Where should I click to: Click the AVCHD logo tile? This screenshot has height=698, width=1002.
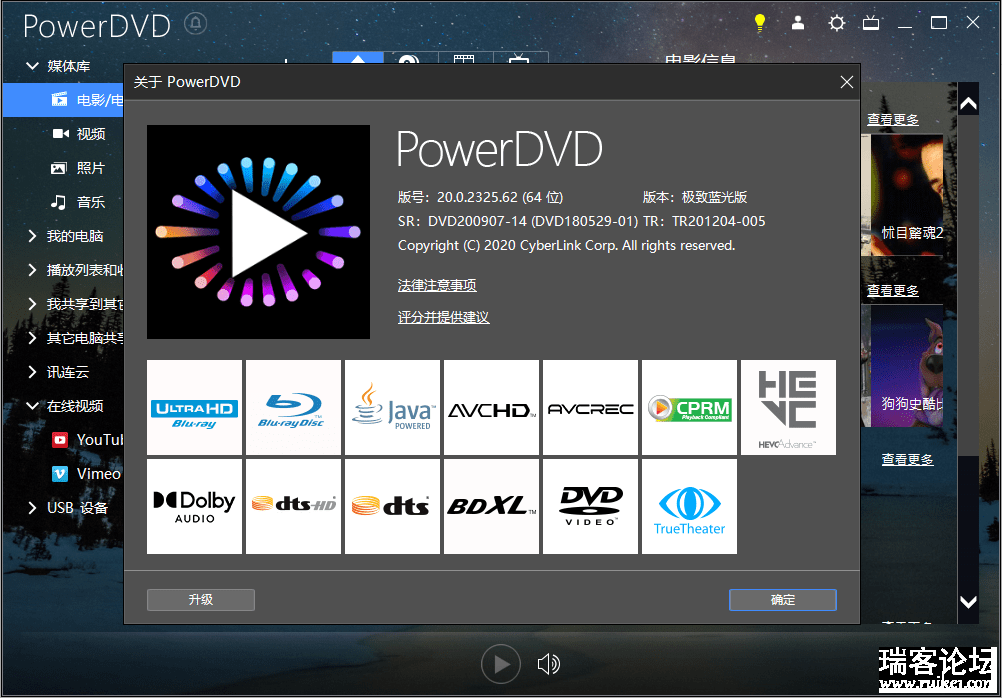pyautogui.click(x=491, y=407)
